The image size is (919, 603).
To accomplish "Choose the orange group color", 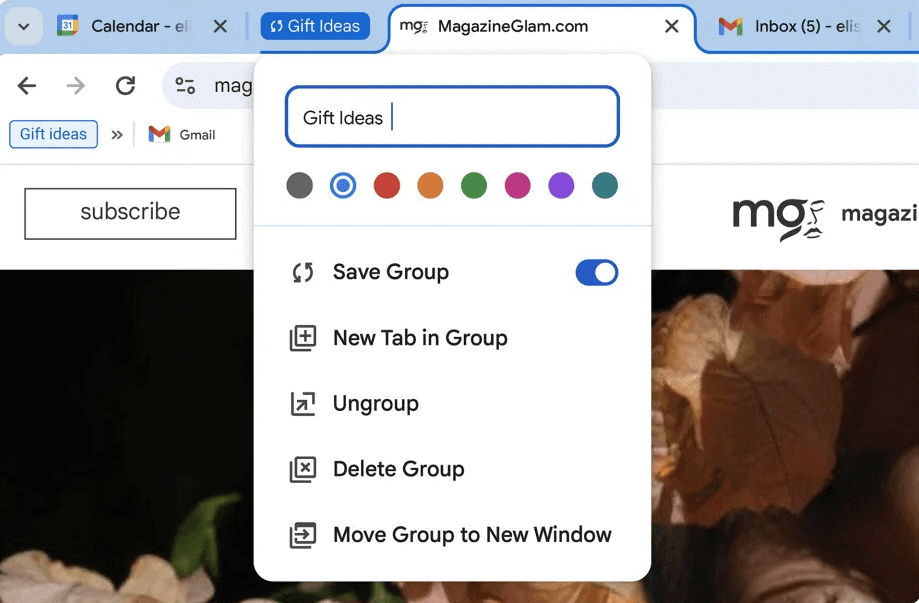I will (430, 186).
